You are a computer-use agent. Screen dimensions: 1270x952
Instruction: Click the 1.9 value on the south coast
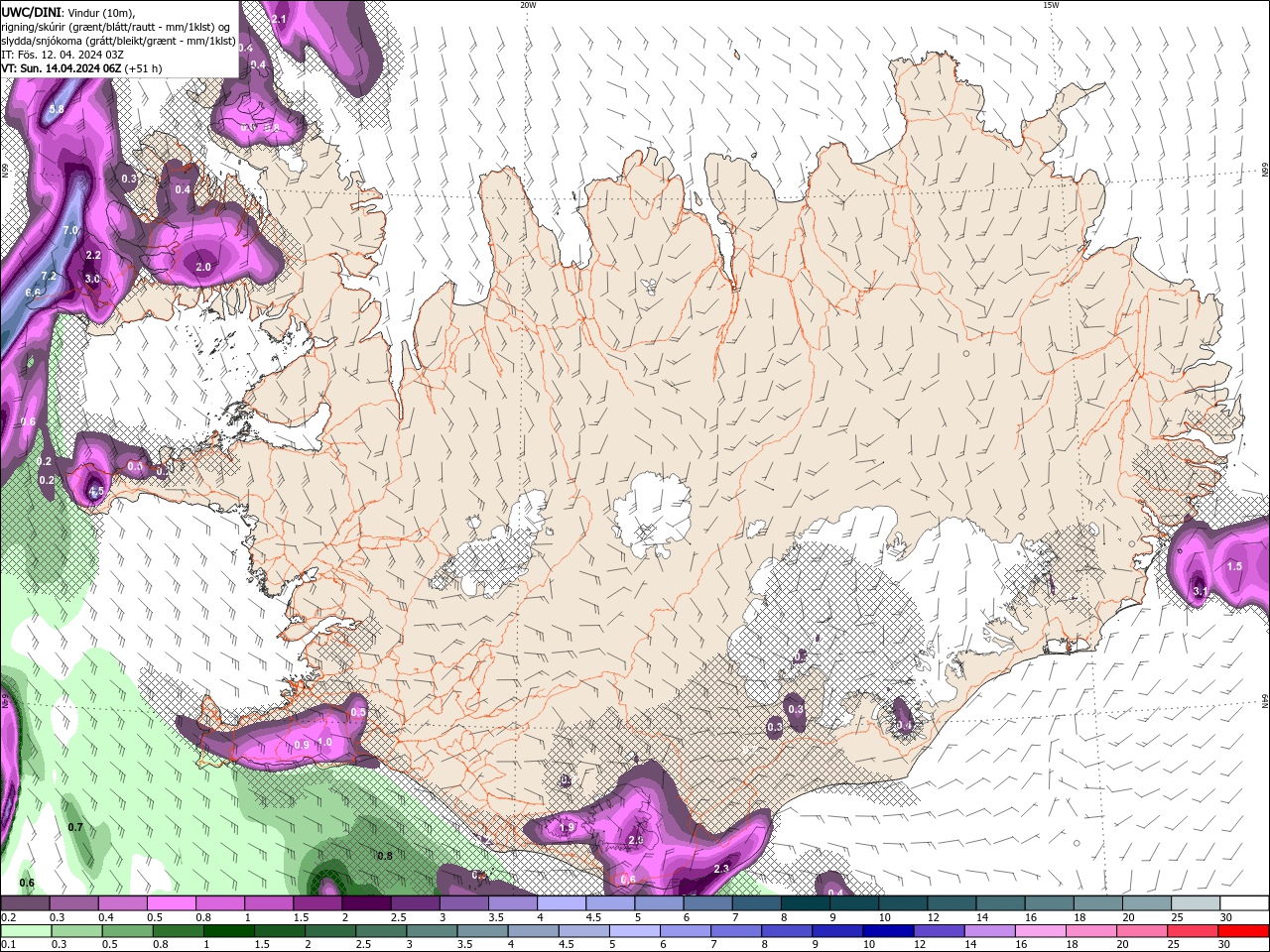tap(567, 827)
